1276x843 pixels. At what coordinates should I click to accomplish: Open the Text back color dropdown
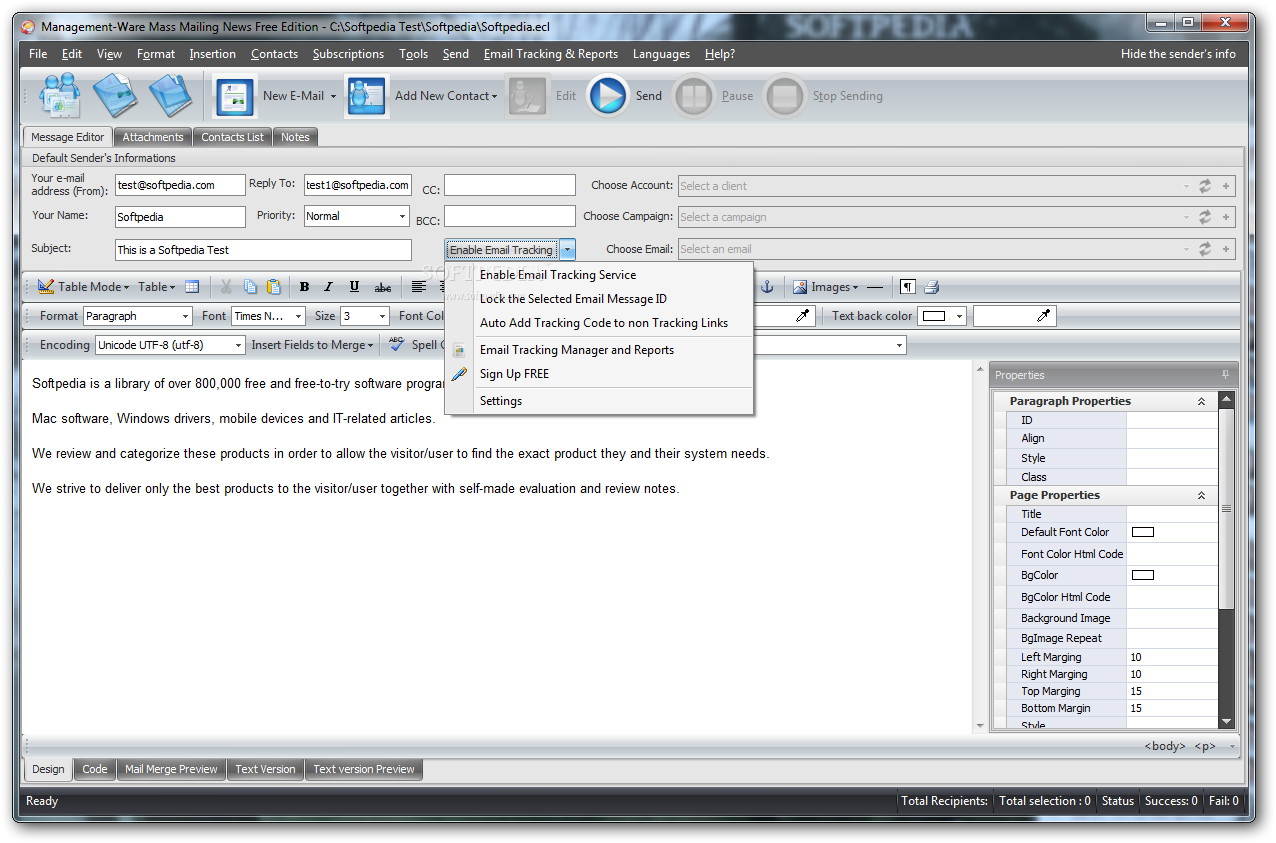click(960, 316)
